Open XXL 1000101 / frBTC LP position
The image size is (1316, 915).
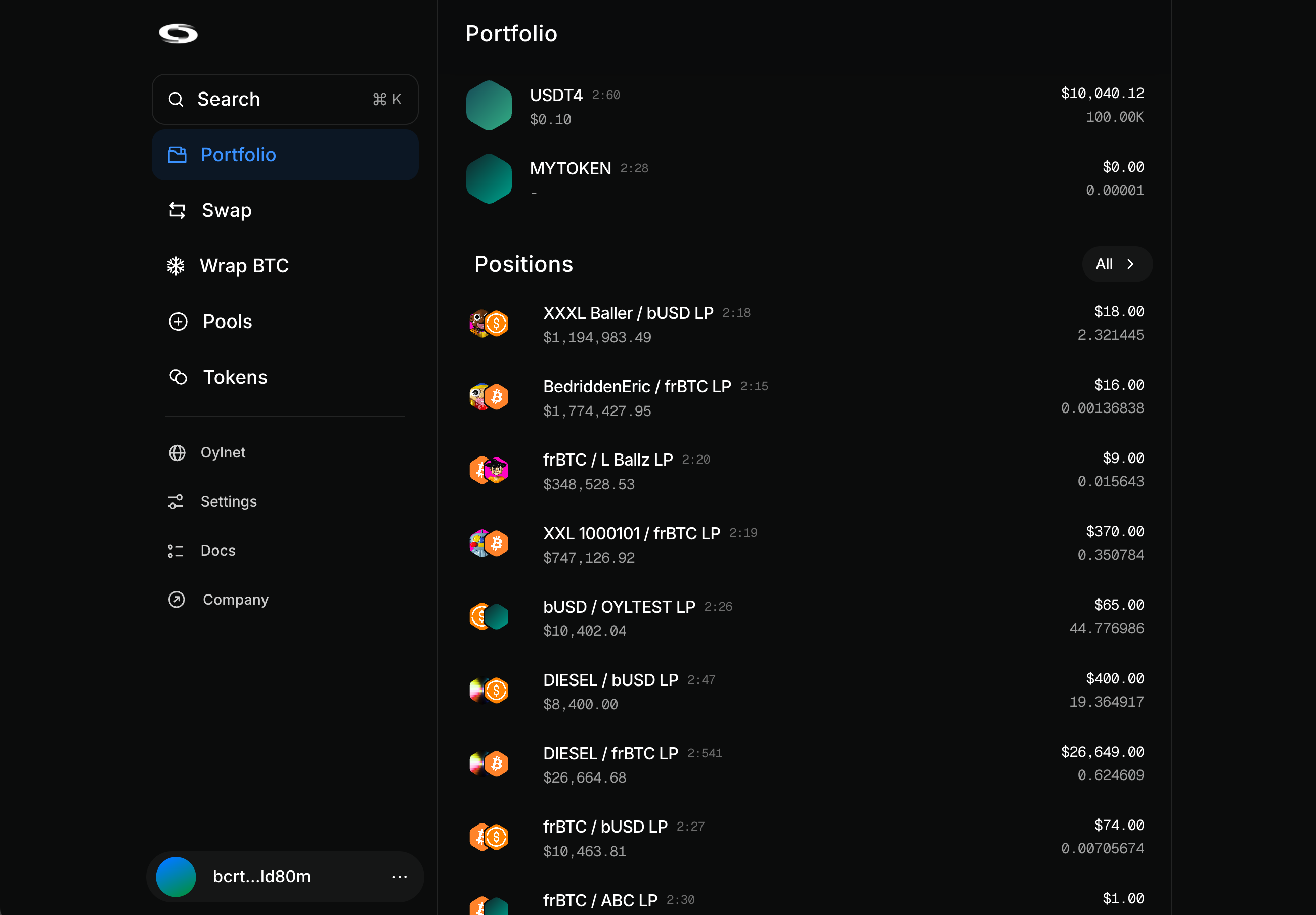pos(632,533)
